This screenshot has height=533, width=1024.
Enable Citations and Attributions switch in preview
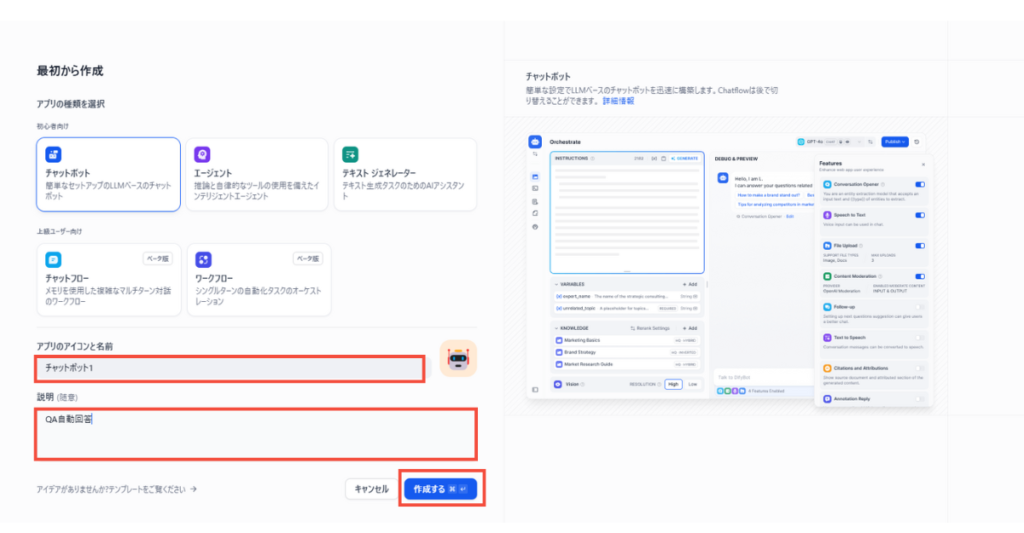[920, 368]
